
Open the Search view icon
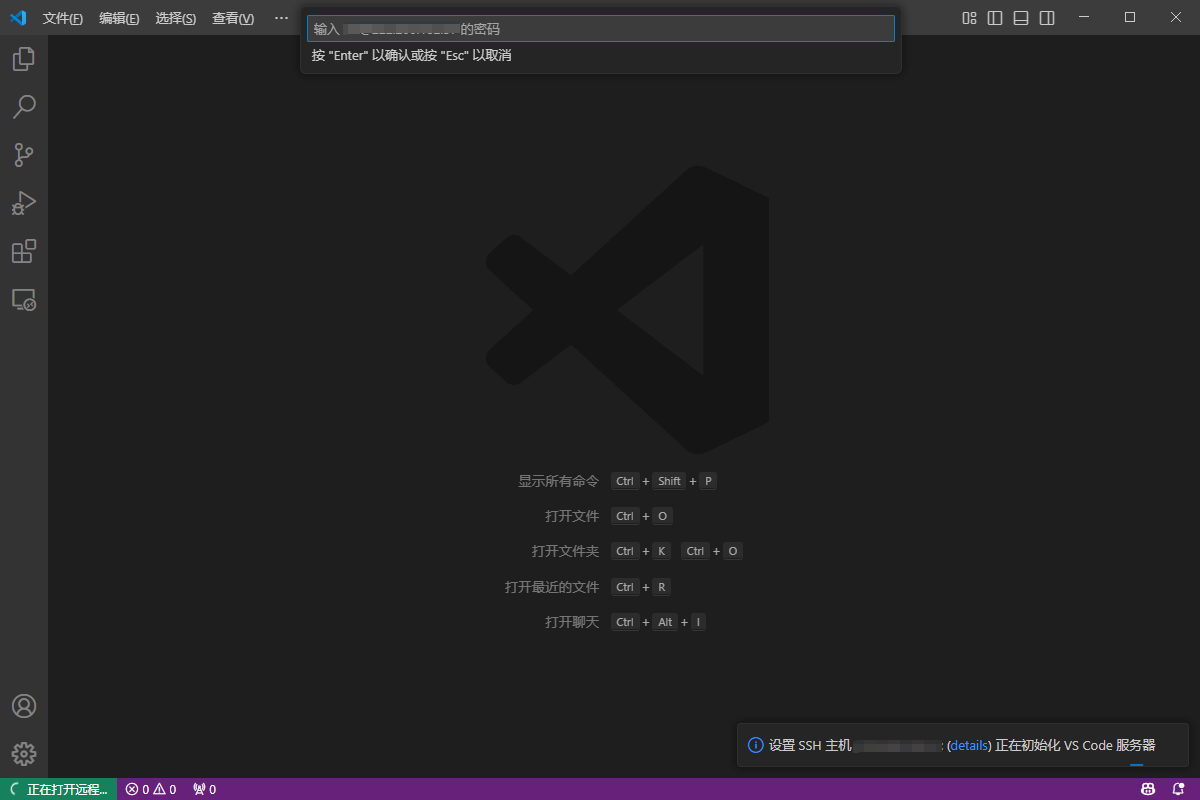pos(24,107)
